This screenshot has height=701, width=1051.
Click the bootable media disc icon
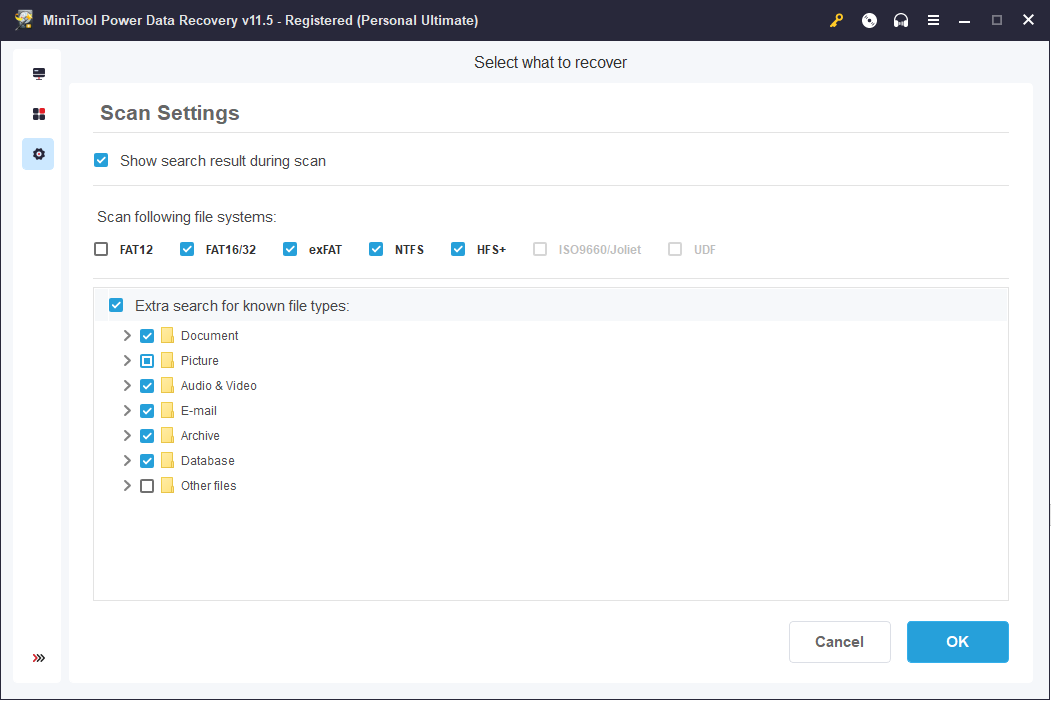869,21
